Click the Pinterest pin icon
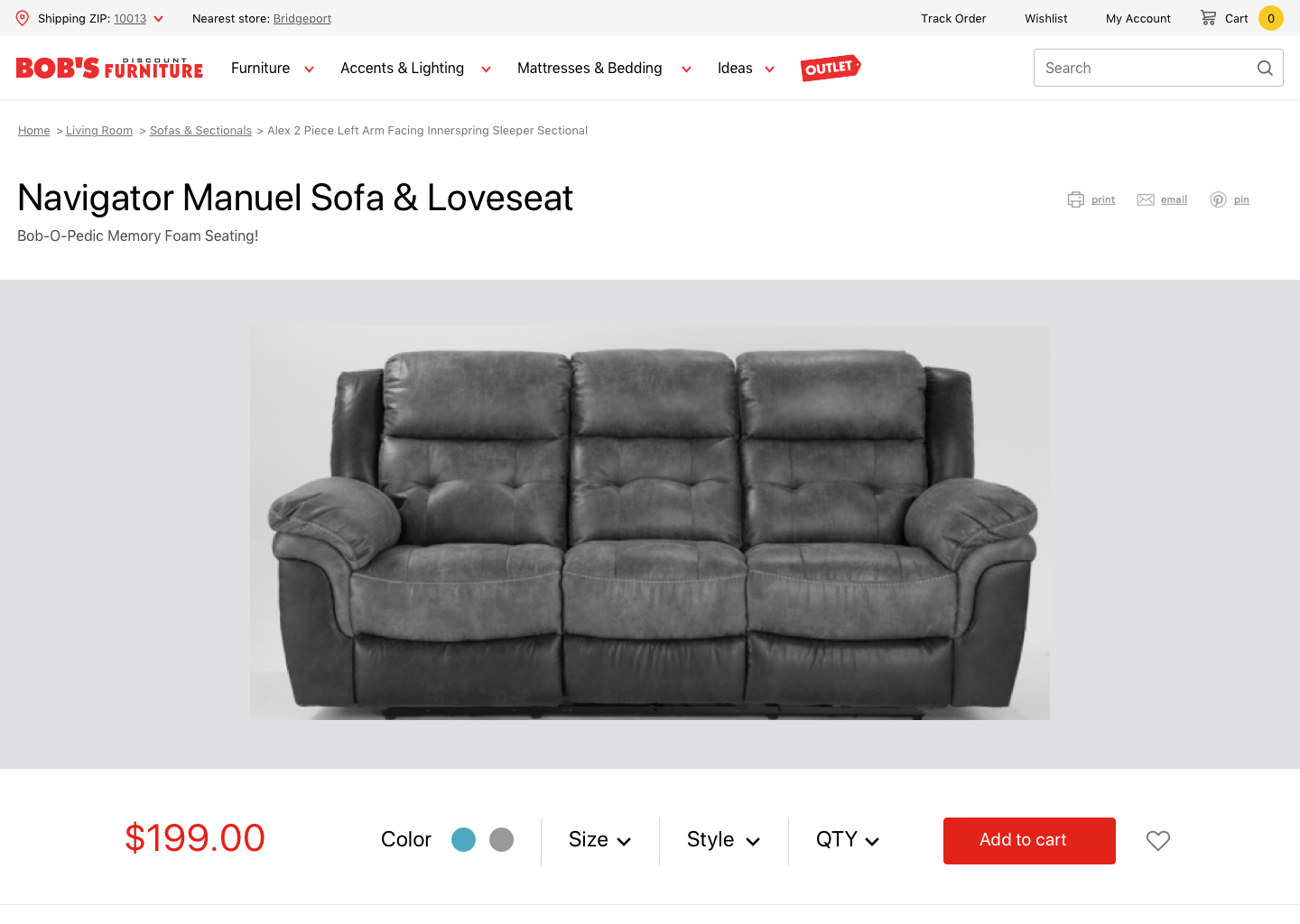Viewport: 1300px width, 924px height. [1218, 199]
